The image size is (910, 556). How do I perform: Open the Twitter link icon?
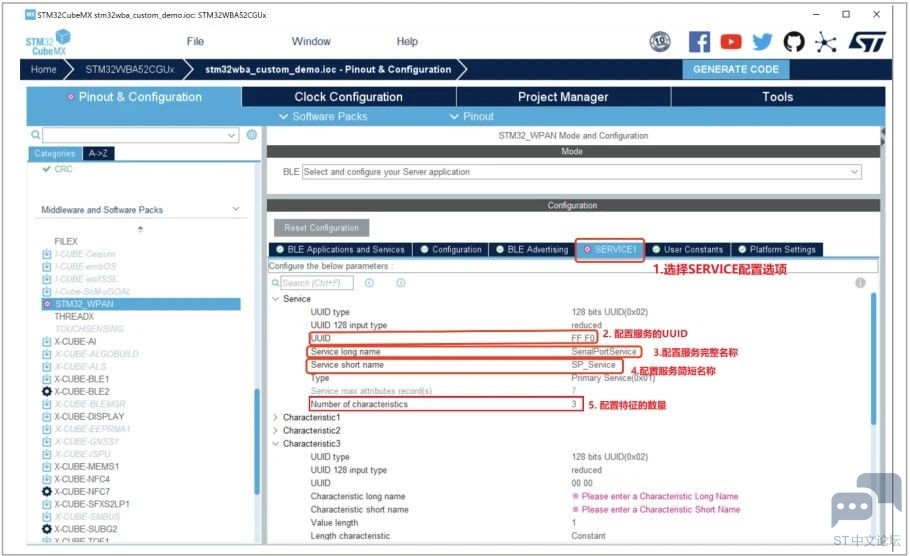pyautogui.click(x=762, y=42)
